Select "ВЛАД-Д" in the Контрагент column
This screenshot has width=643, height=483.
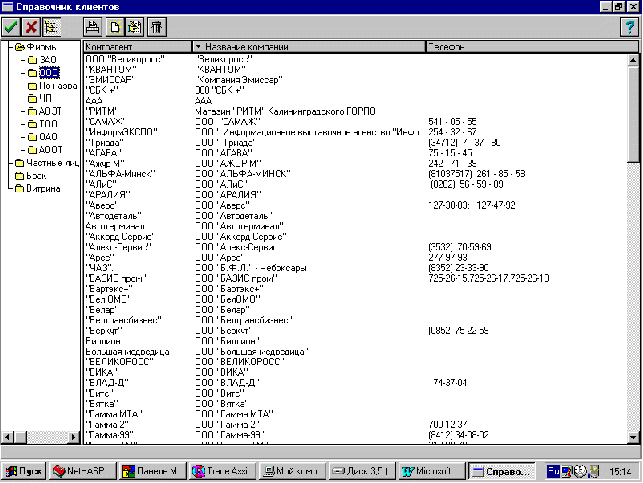tap(107, 383)
